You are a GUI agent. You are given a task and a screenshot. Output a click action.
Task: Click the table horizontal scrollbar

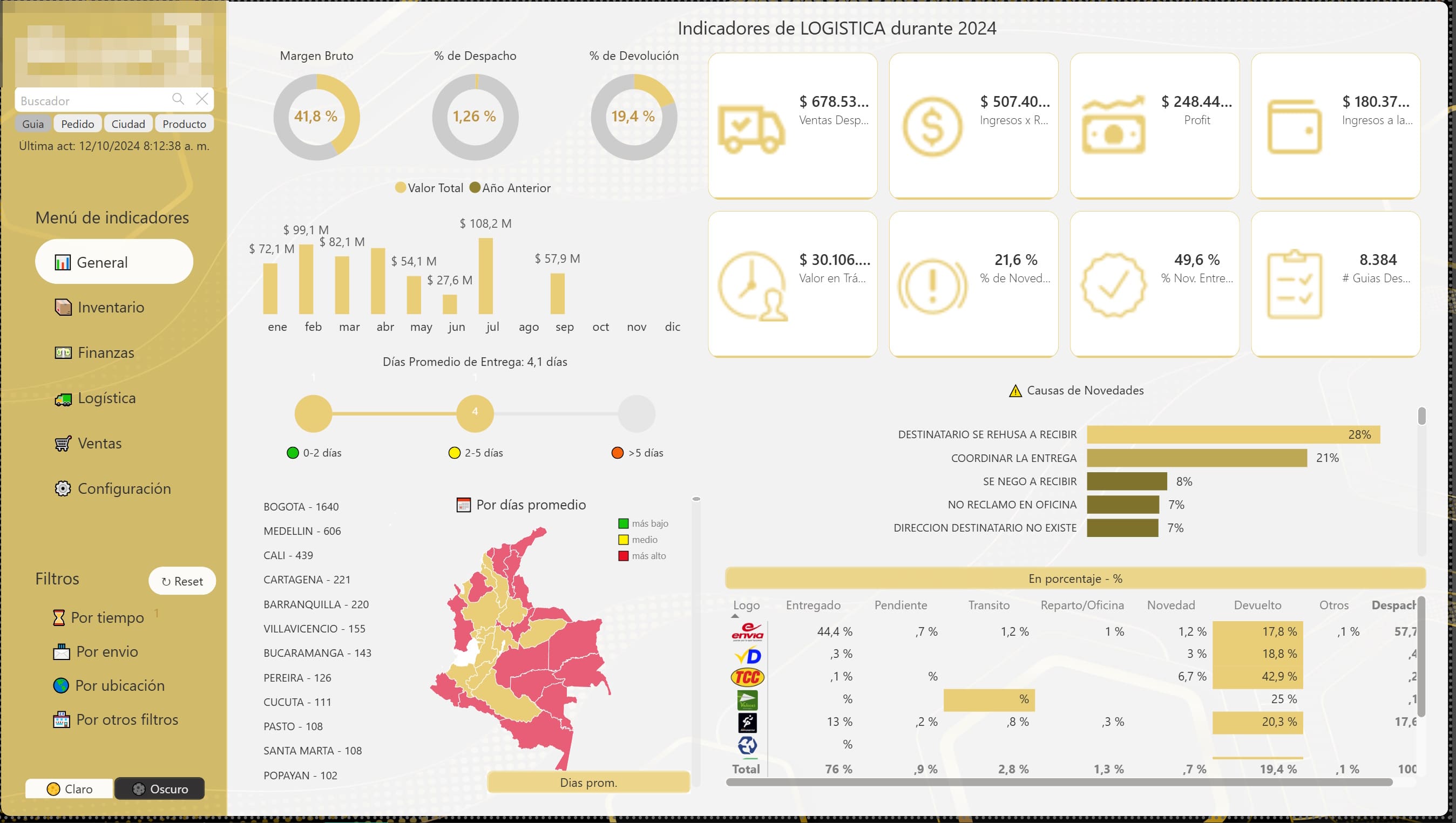[x=1059, y=783]
